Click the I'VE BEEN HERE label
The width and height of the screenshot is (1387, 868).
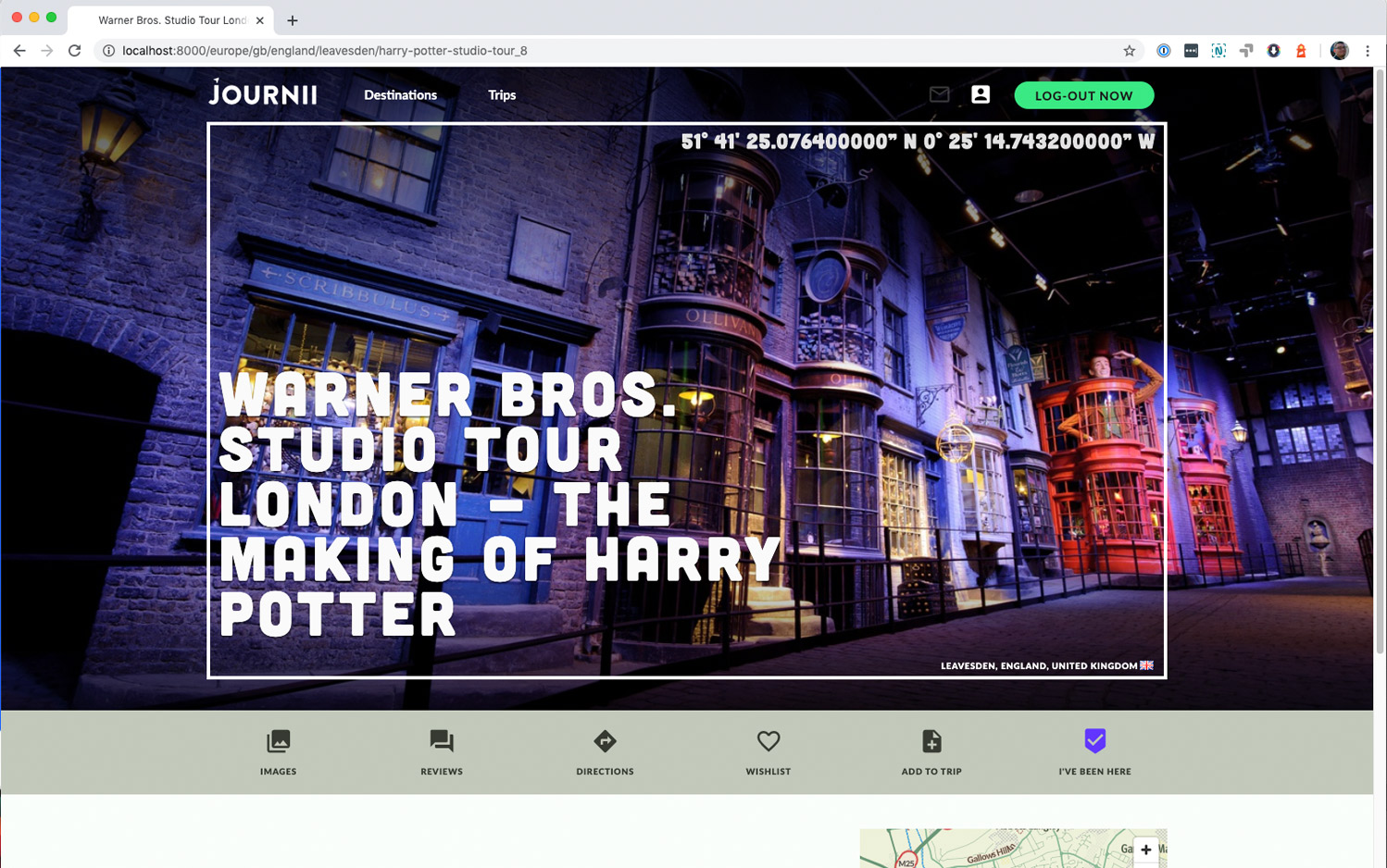pos(1095,772)
